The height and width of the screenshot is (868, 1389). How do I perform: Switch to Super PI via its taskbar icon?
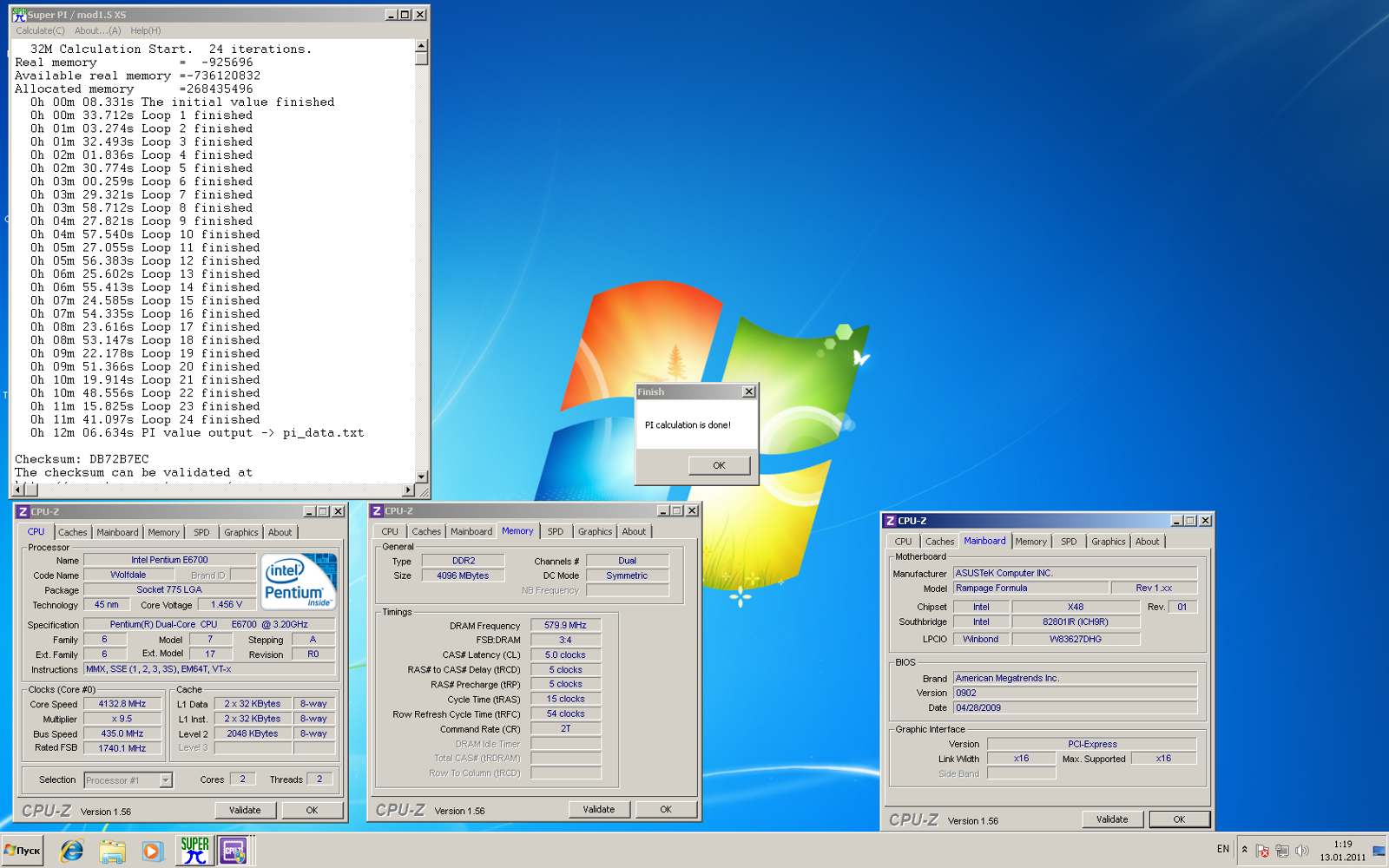coord(194,851)
